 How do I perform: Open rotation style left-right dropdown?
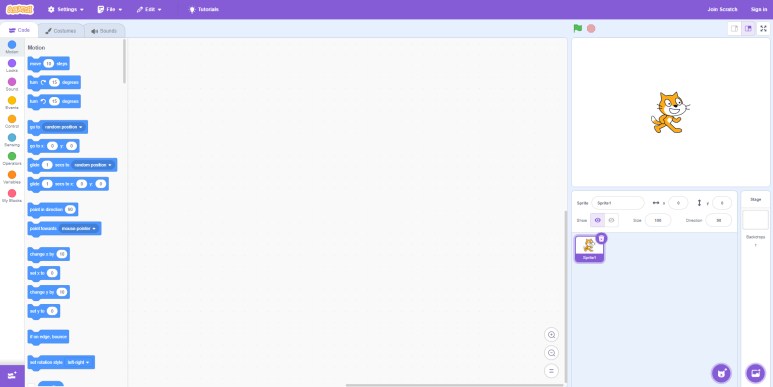click(x=79, y=362)
